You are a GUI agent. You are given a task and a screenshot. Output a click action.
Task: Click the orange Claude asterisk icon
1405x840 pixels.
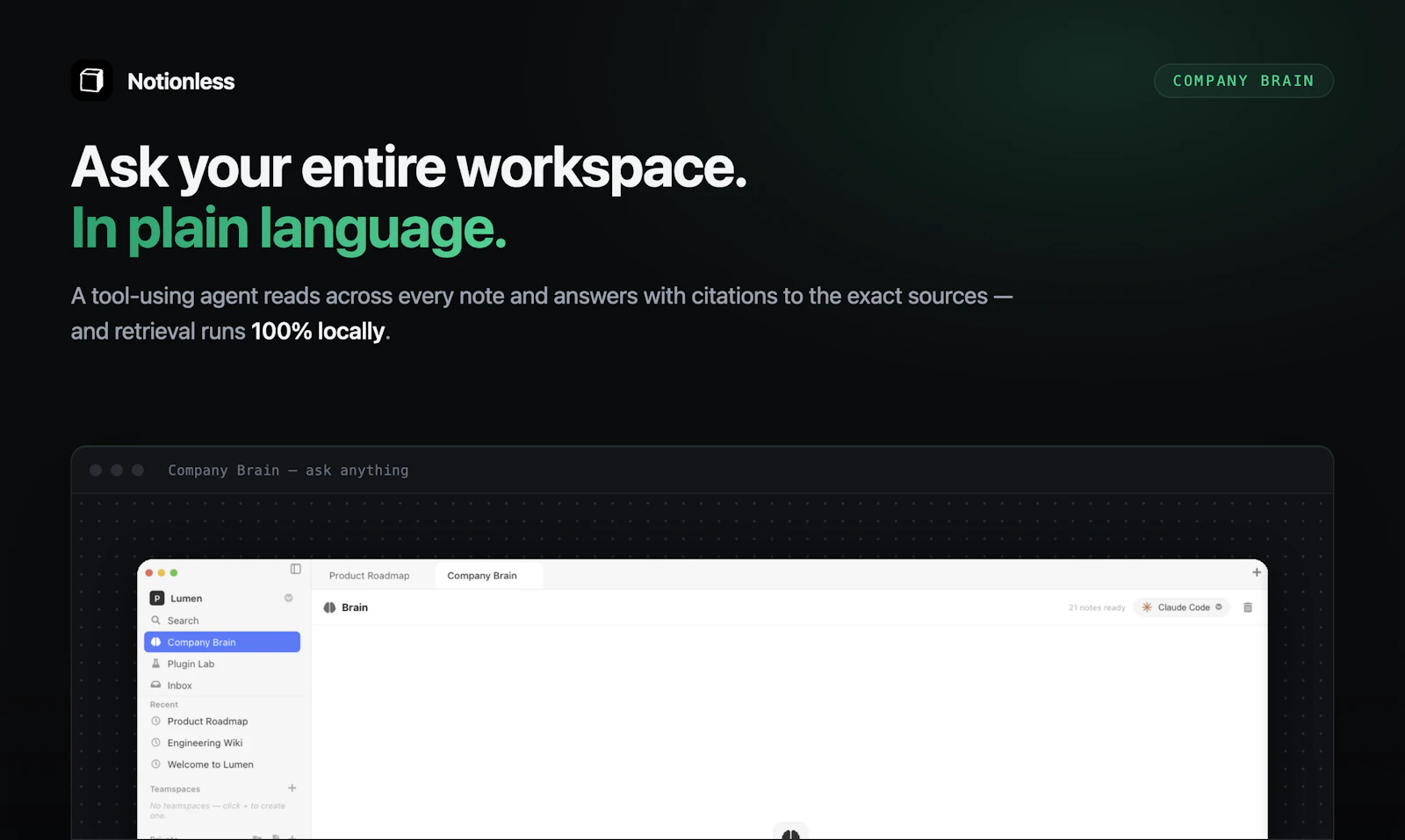tap(1147, 607)
